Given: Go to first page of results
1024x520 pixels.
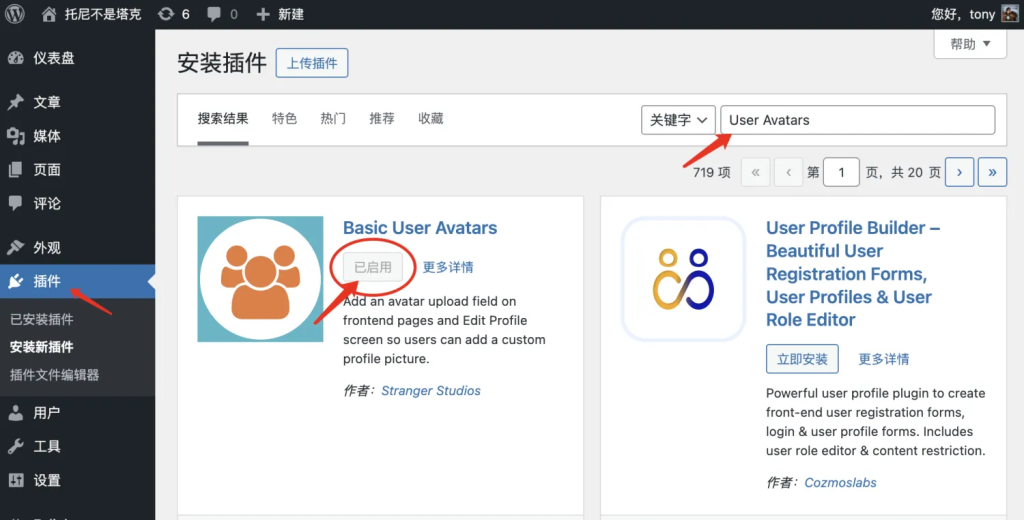Looking at the screenshot, I should coord(756,172).
